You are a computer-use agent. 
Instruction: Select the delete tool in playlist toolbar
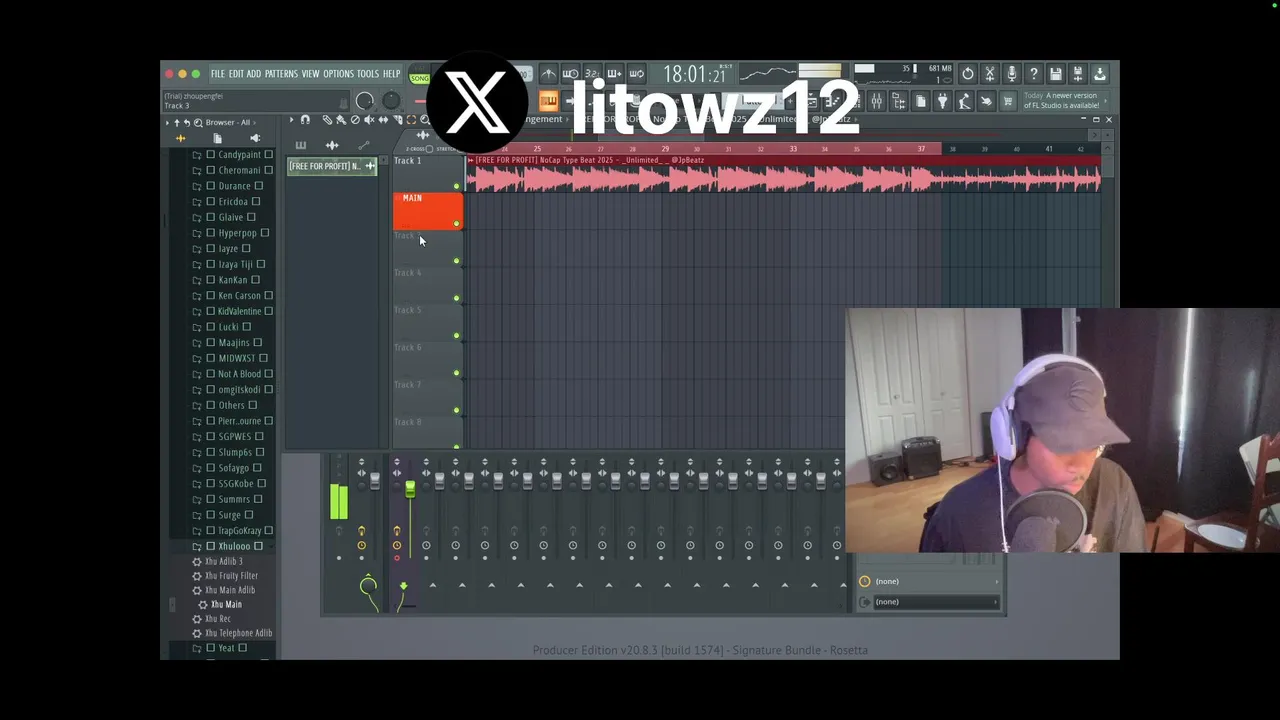[355, 120]
